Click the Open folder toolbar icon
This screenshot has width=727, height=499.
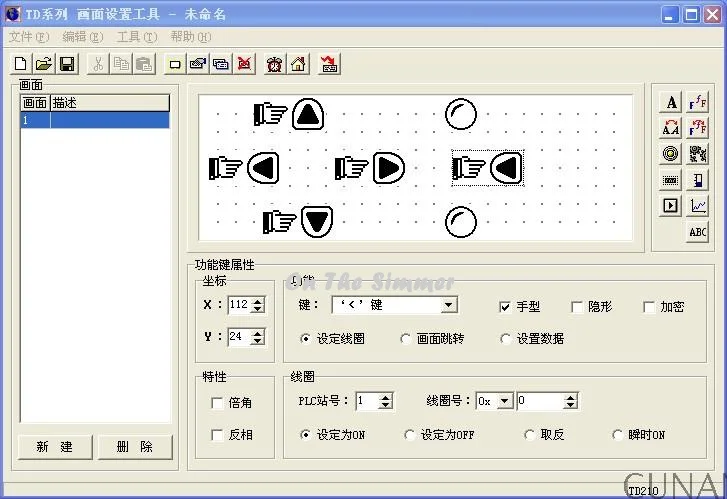point(44,64)
